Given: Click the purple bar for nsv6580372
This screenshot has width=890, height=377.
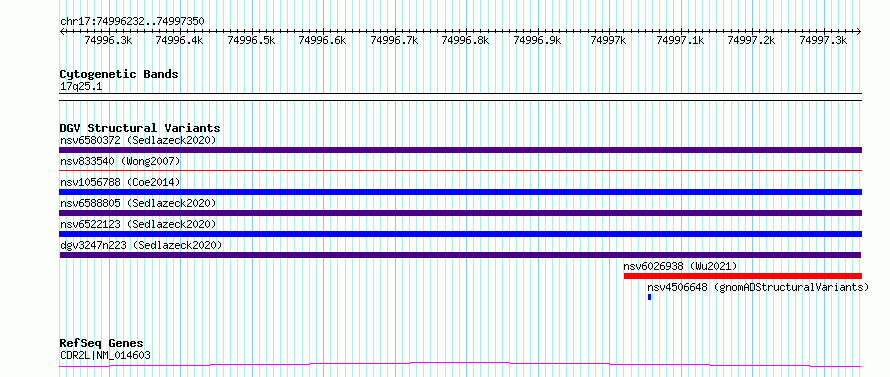Looking at the screenshot, I should pyautogui.click(x=460, y=150).
